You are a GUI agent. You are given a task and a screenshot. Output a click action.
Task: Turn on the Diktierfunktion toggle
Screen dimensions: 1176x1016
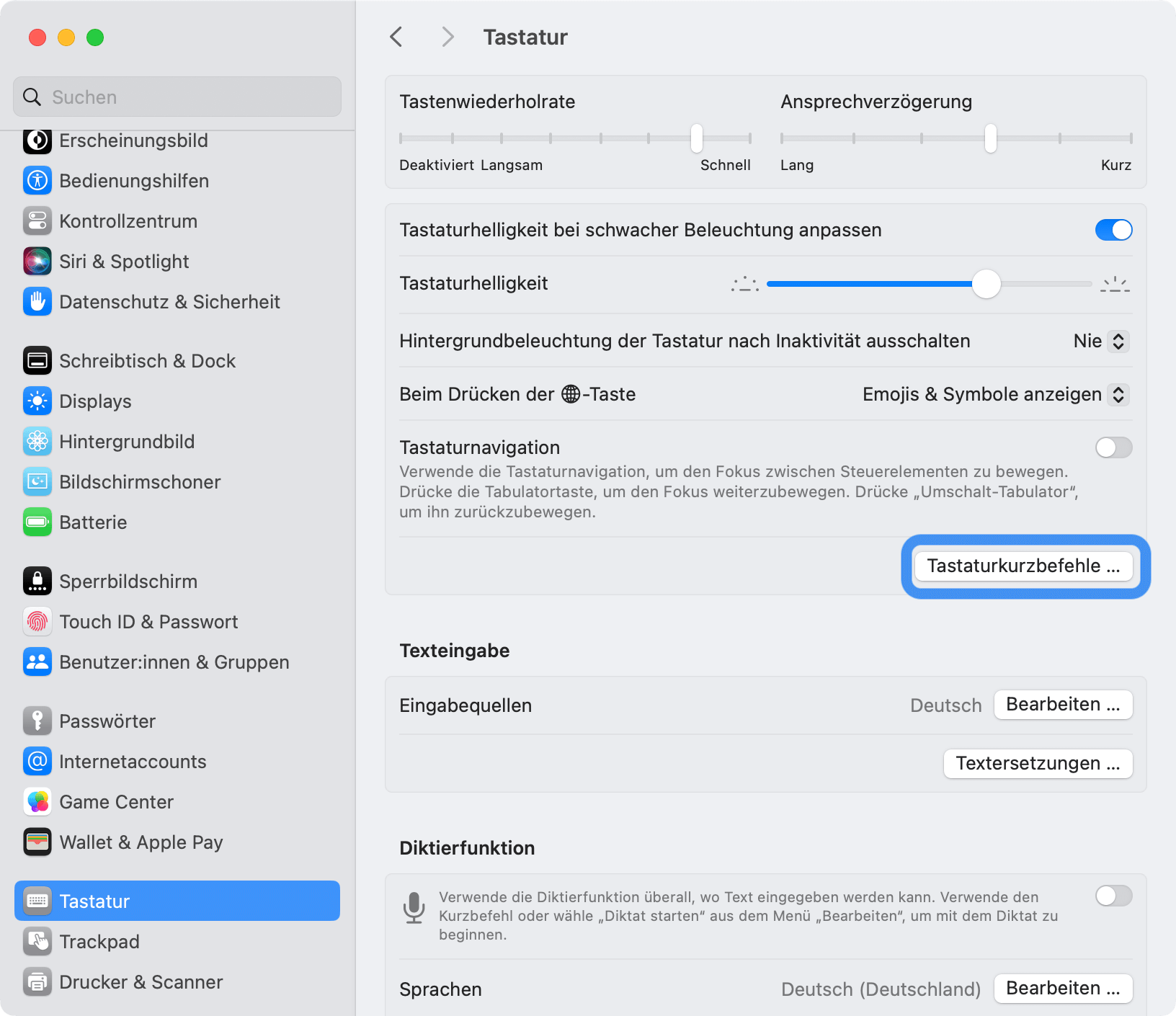pos(1113,896)
